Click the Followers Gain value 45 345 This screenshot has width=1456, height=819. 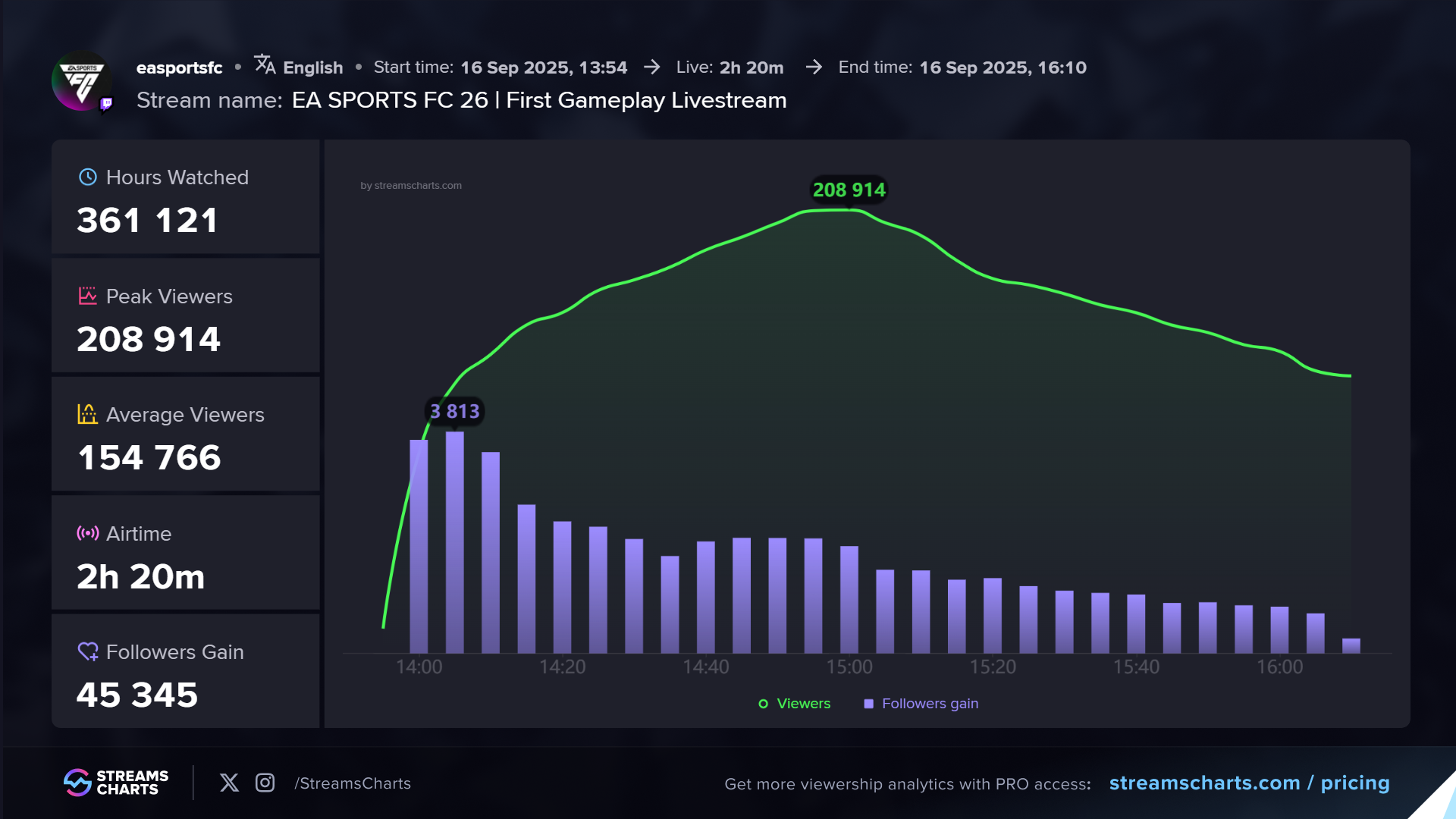click(137, 695)
